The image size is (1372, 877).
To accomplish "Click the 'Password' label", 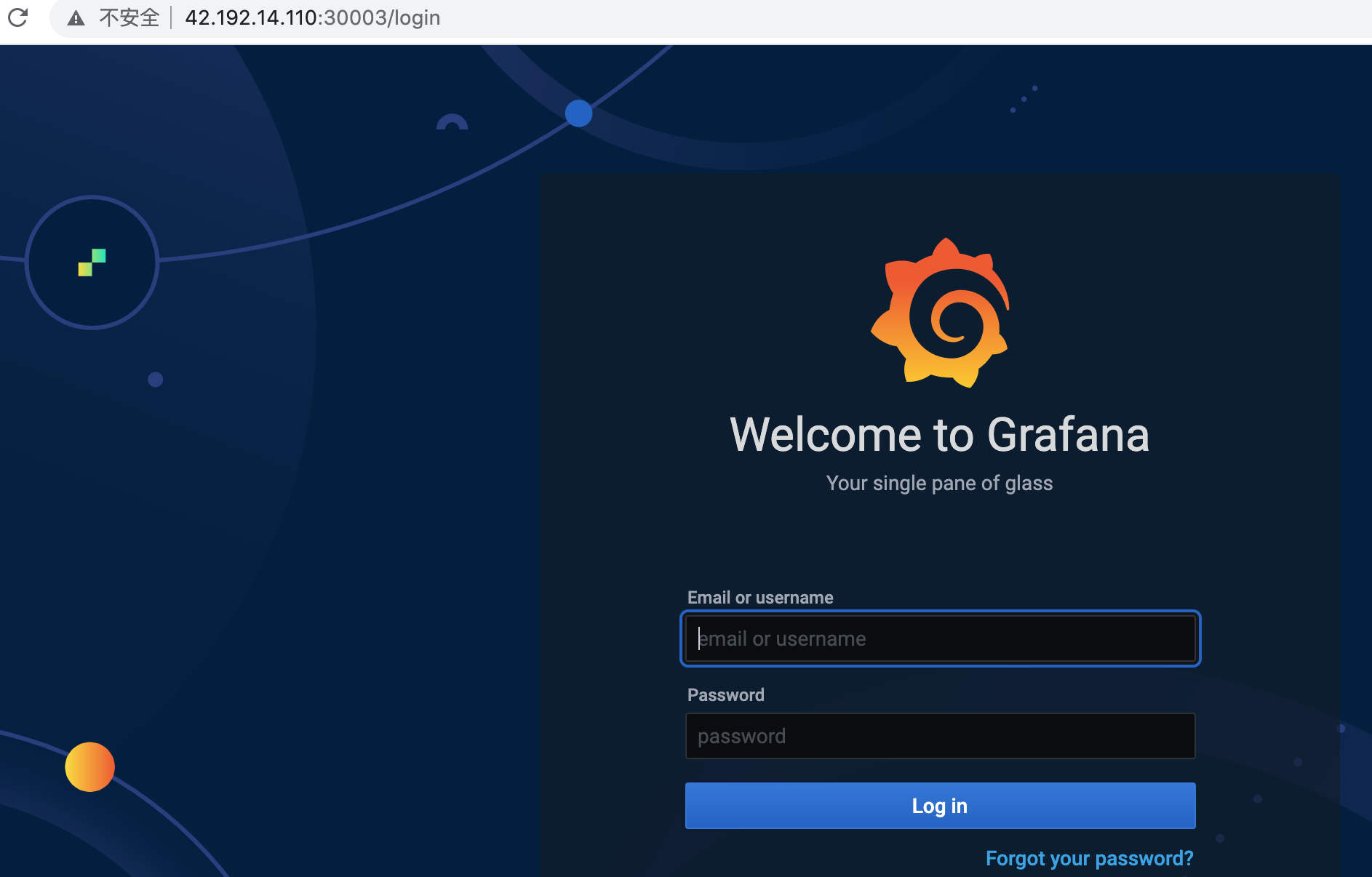I will 726,695.
